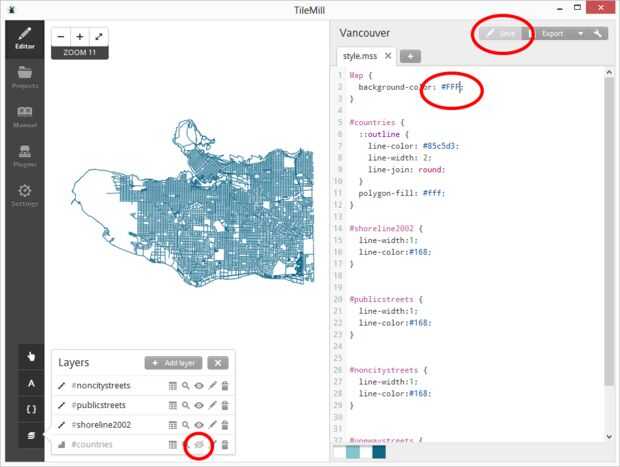Hide the shoreline2002 layer
The height and width of the screenshot is (467, 620).
pos(199,425)
